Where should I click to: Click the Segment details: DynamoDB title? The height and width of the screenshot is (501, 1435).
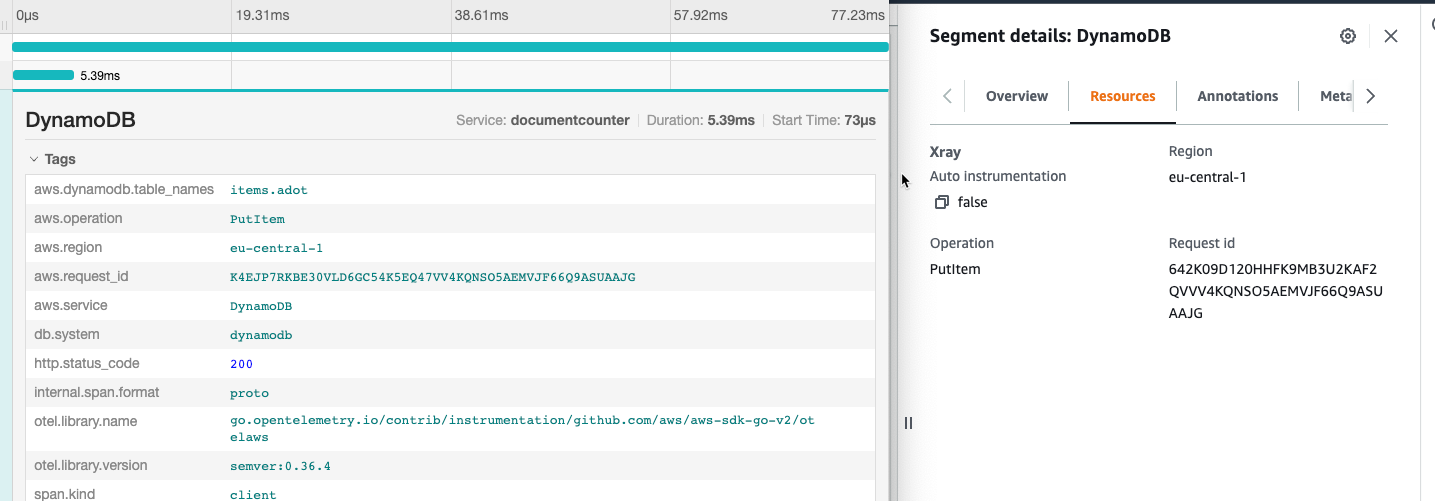click(x=1050, y=36)
